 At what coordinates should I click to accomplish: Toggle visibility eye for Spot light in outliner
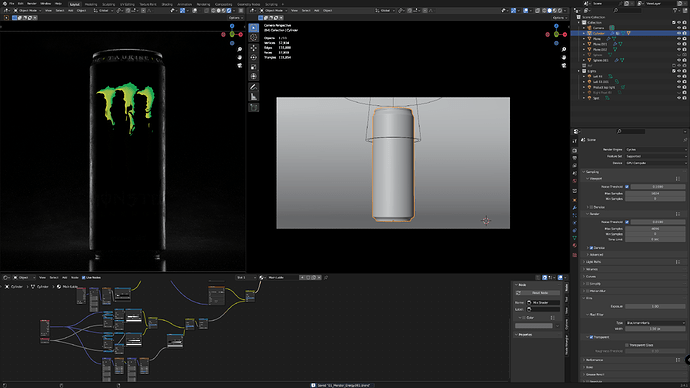[679, 98]
